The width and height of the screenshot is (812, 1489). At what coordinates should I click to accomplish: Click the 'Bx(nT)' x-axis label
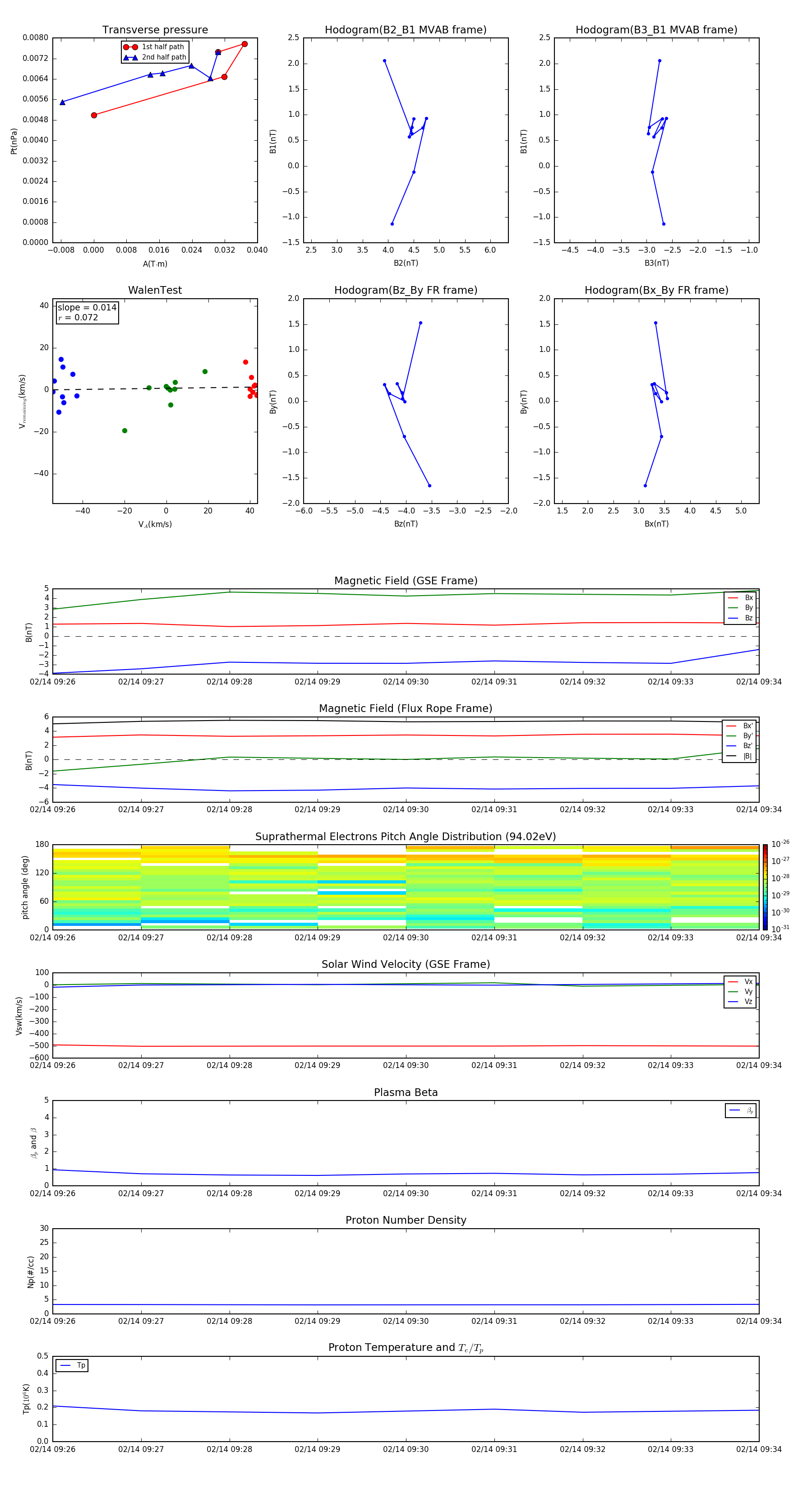click(656, 524)
